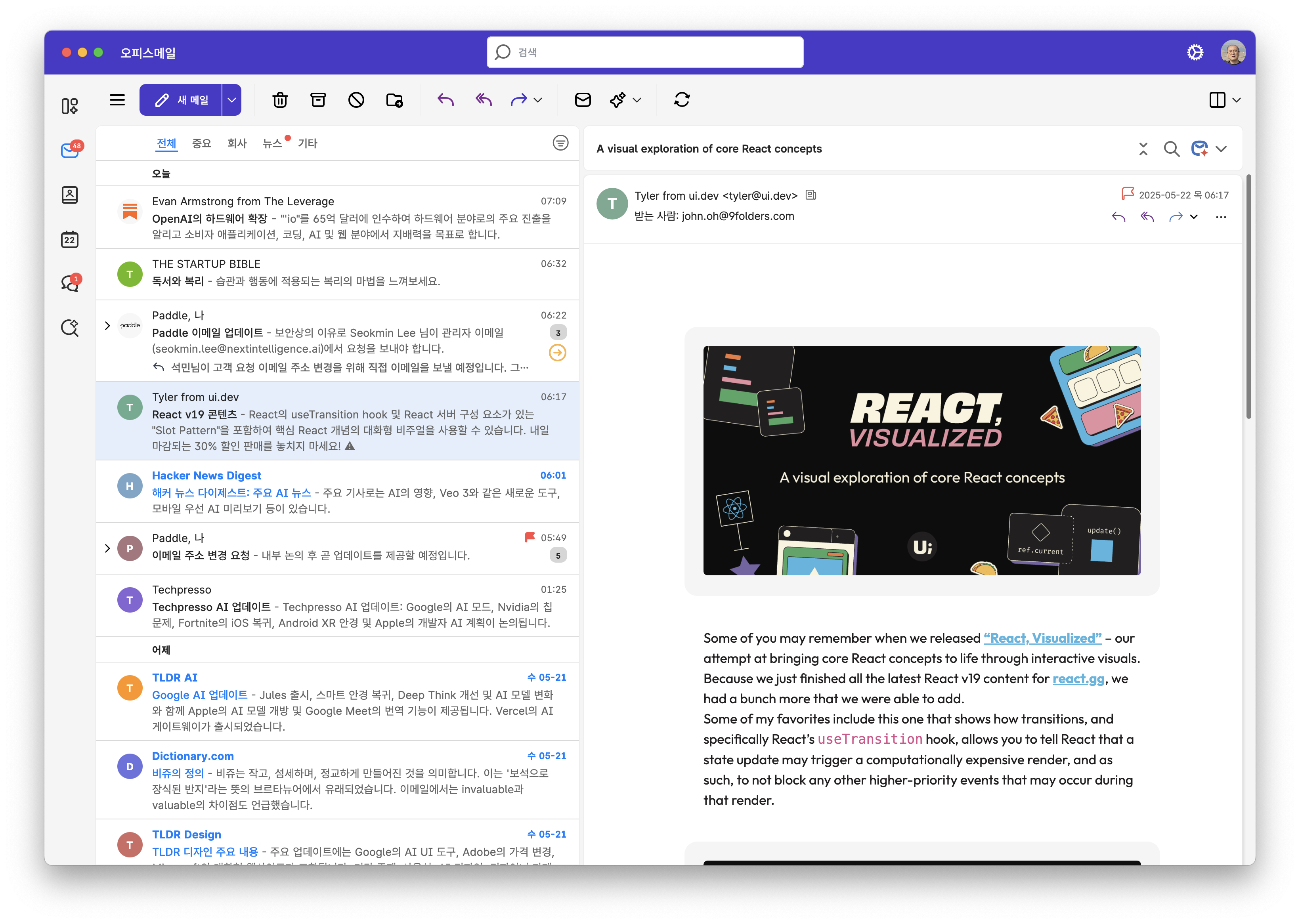Open the layout view dropdown

click(1236, 100)
